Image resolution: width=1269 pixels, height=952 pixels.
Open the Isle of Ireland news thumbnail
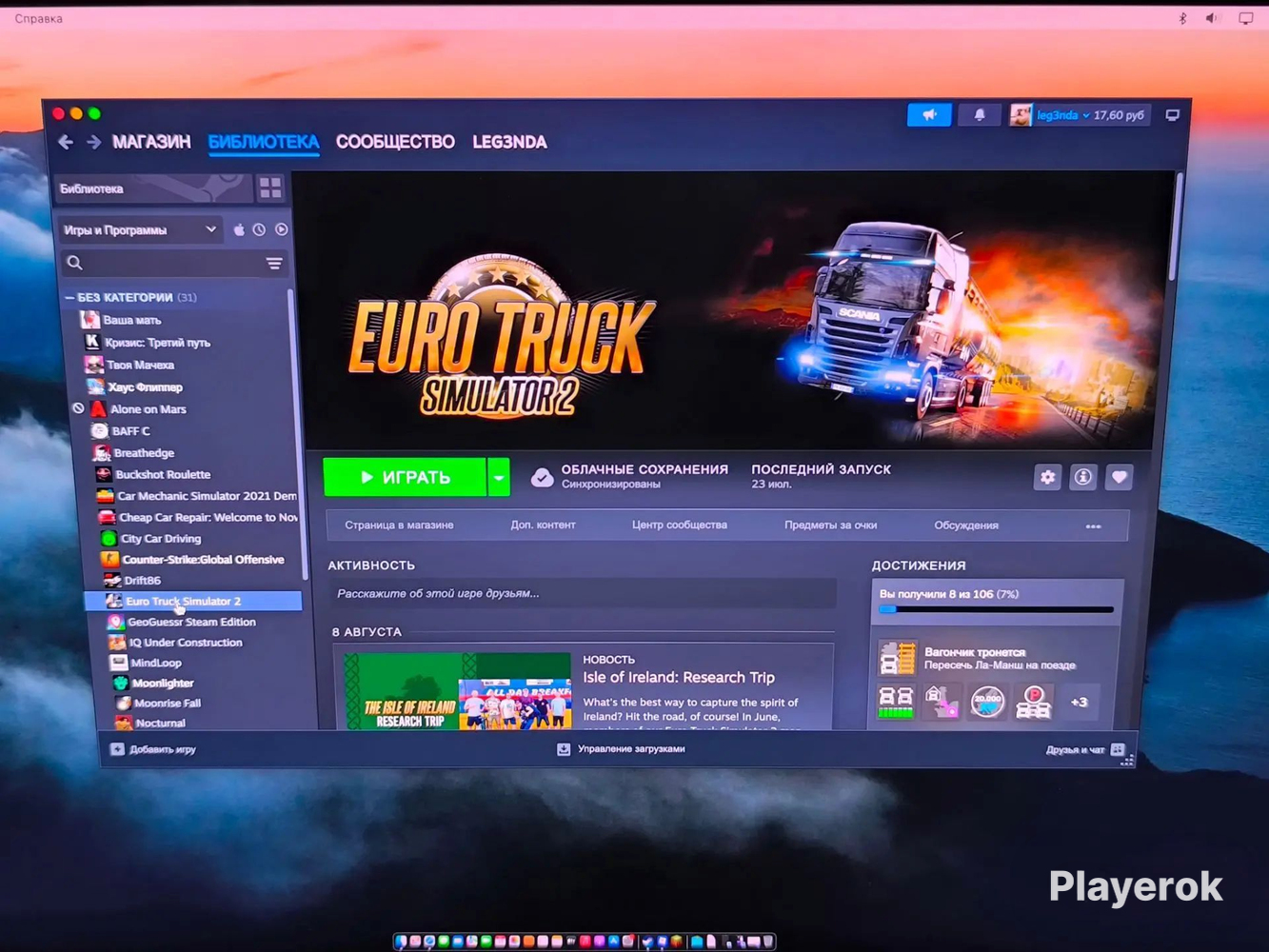tap(458, 692)
